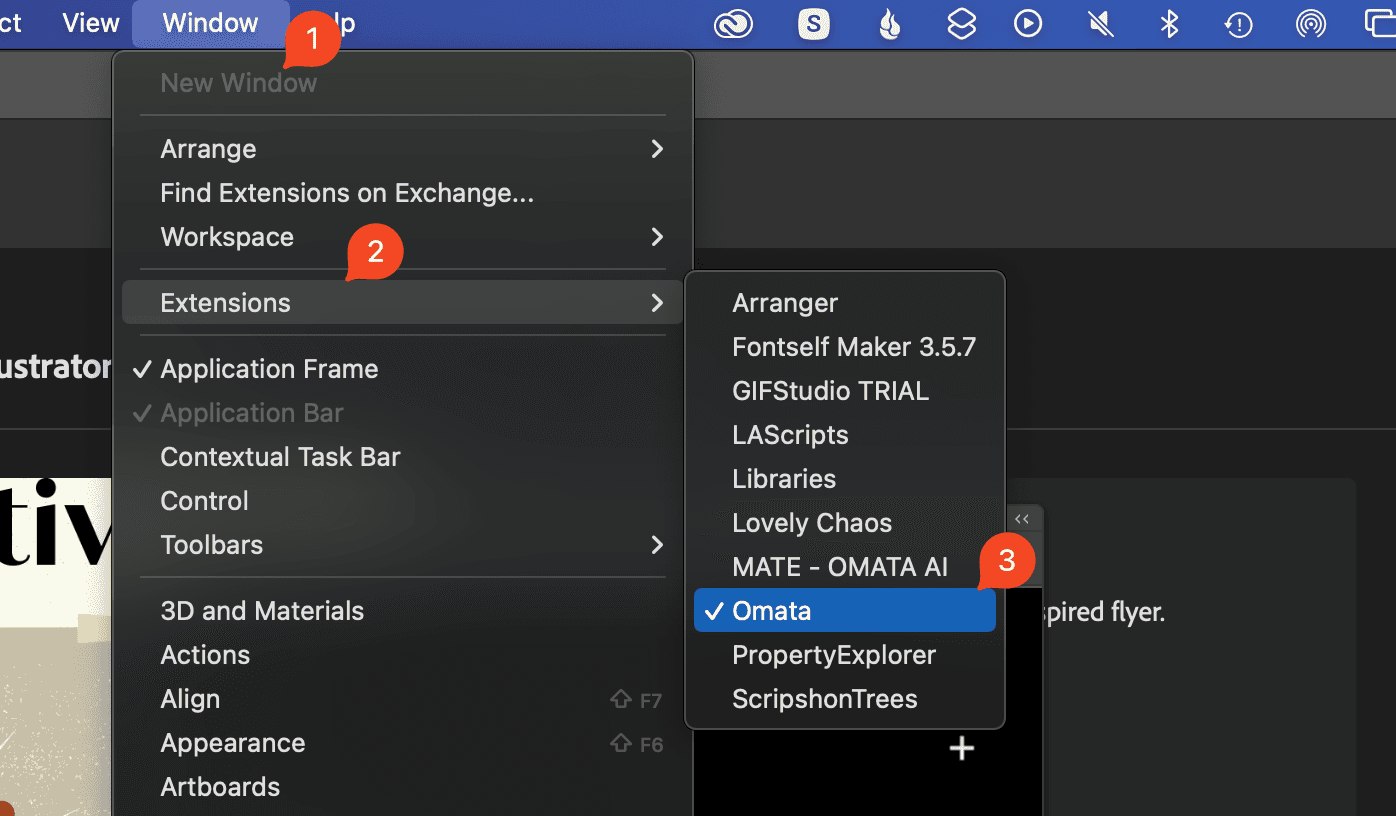Toggle the Control panel item
Image resolution: width=1396 pixels, height=816 pixels.
(x=403, y=501)
